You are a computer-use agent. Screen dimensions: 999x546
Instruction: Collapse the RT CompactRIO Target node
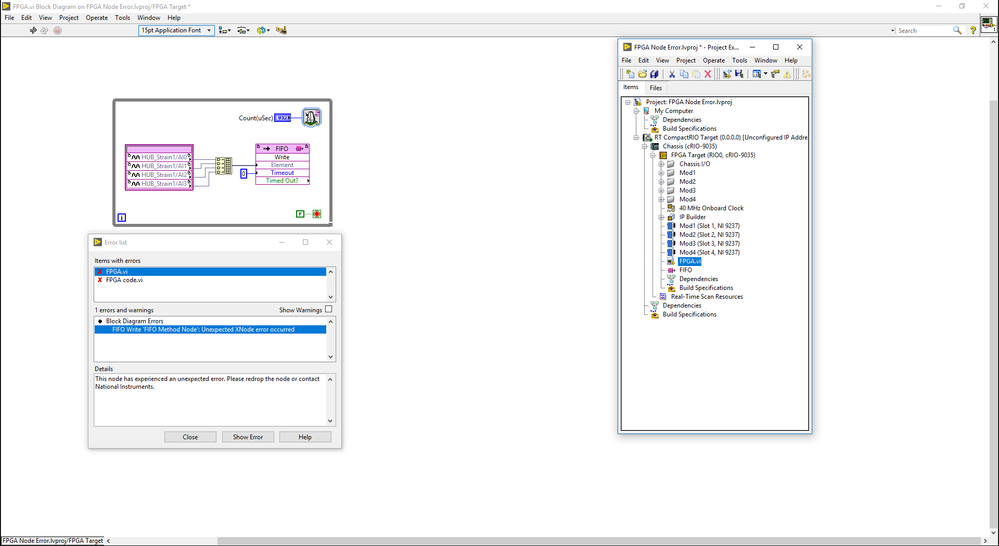[x=636, y=138]
